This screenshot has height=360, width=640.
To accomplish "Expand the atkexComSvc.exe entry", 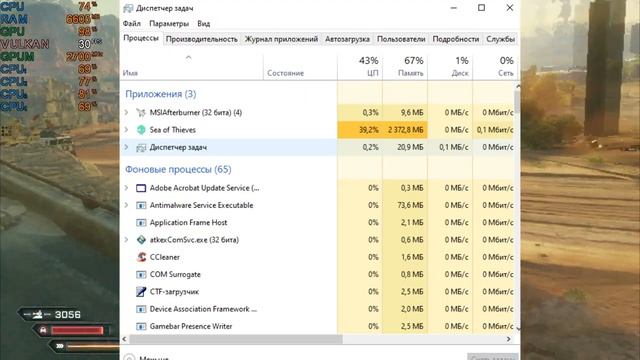I will 127,240.
